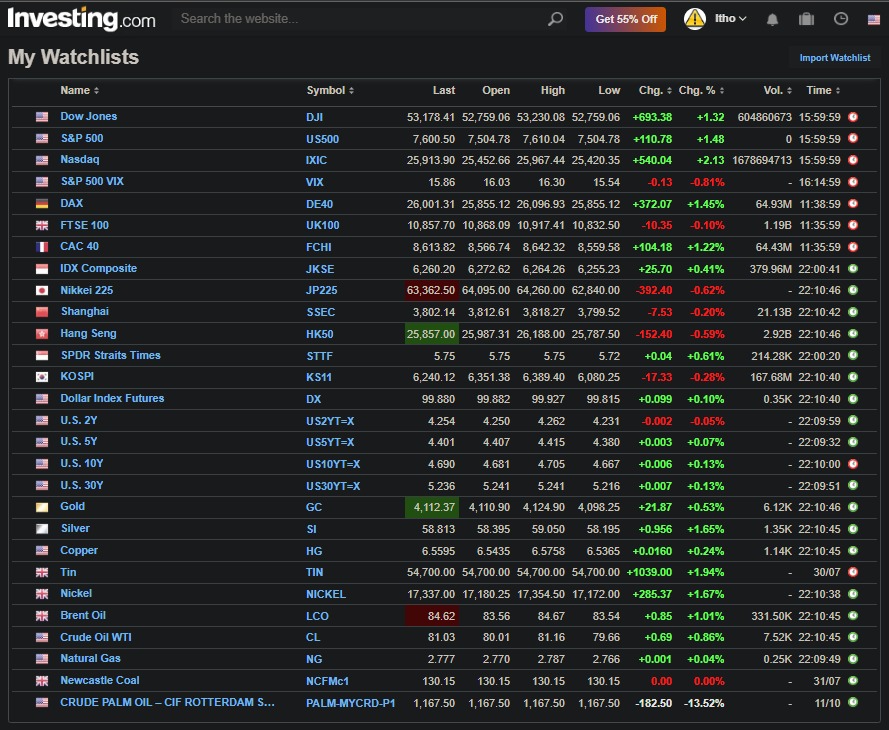Click the Copper change value +0.0160

(652, 551)
